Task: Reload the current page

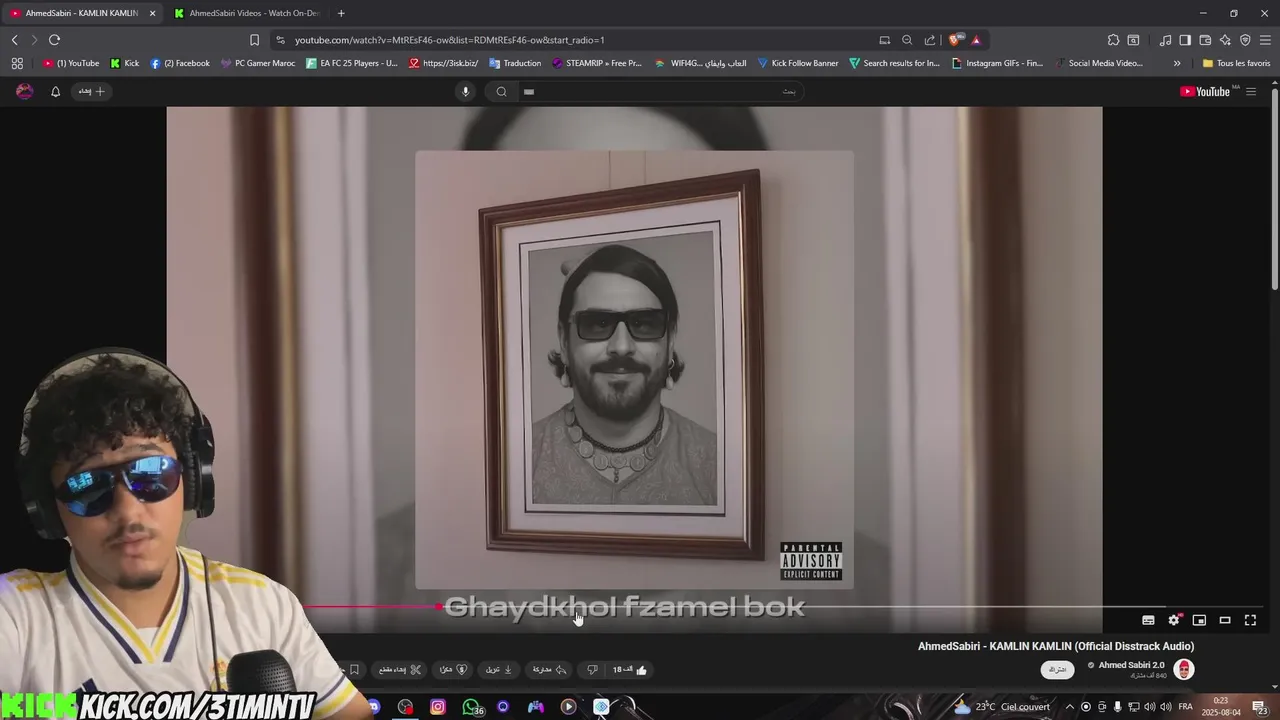Action: pos(54,40)
